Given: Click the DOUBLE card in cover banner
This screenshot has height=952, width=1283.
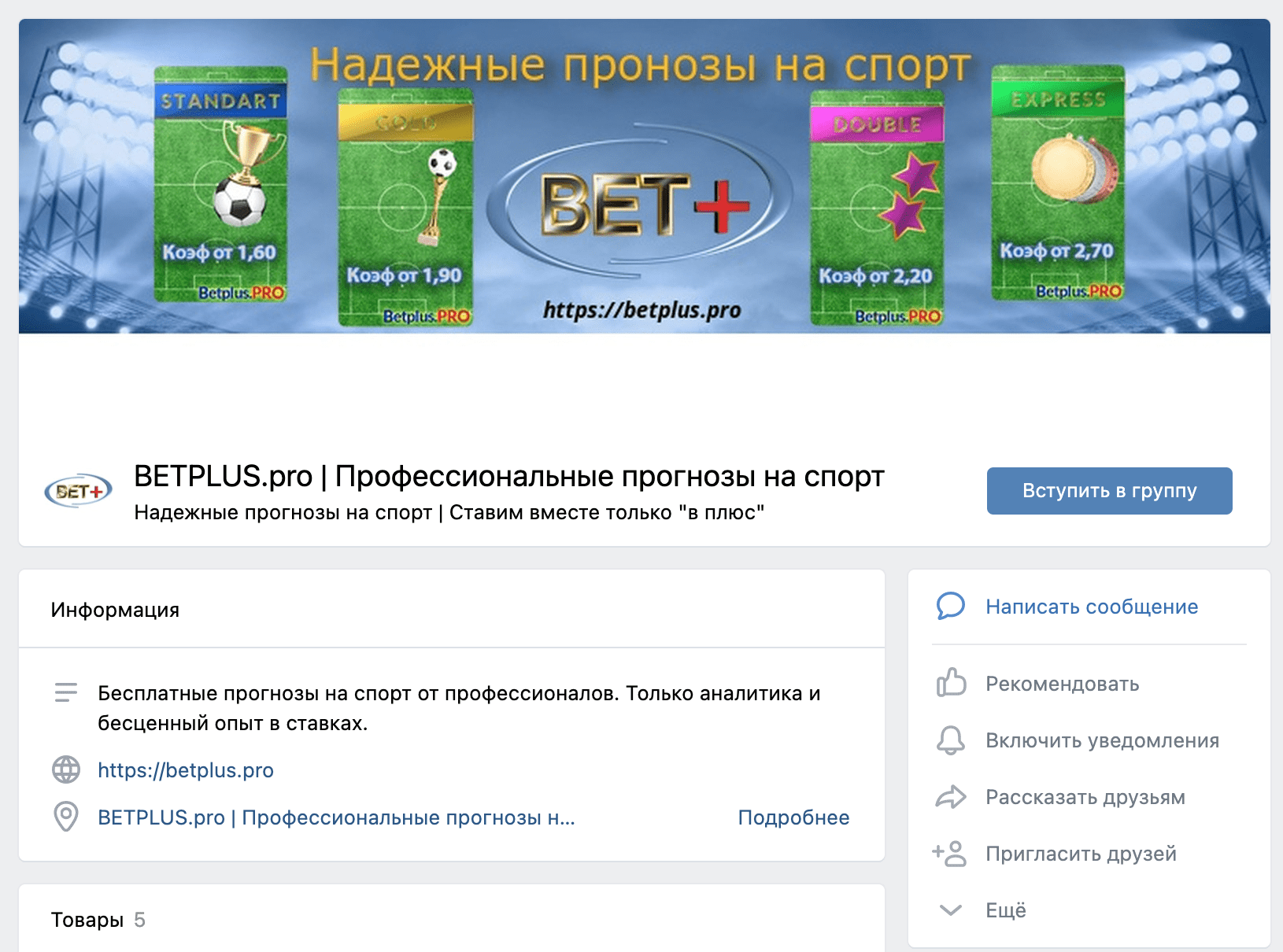Looking at the screenshot, I should [877, 208].
